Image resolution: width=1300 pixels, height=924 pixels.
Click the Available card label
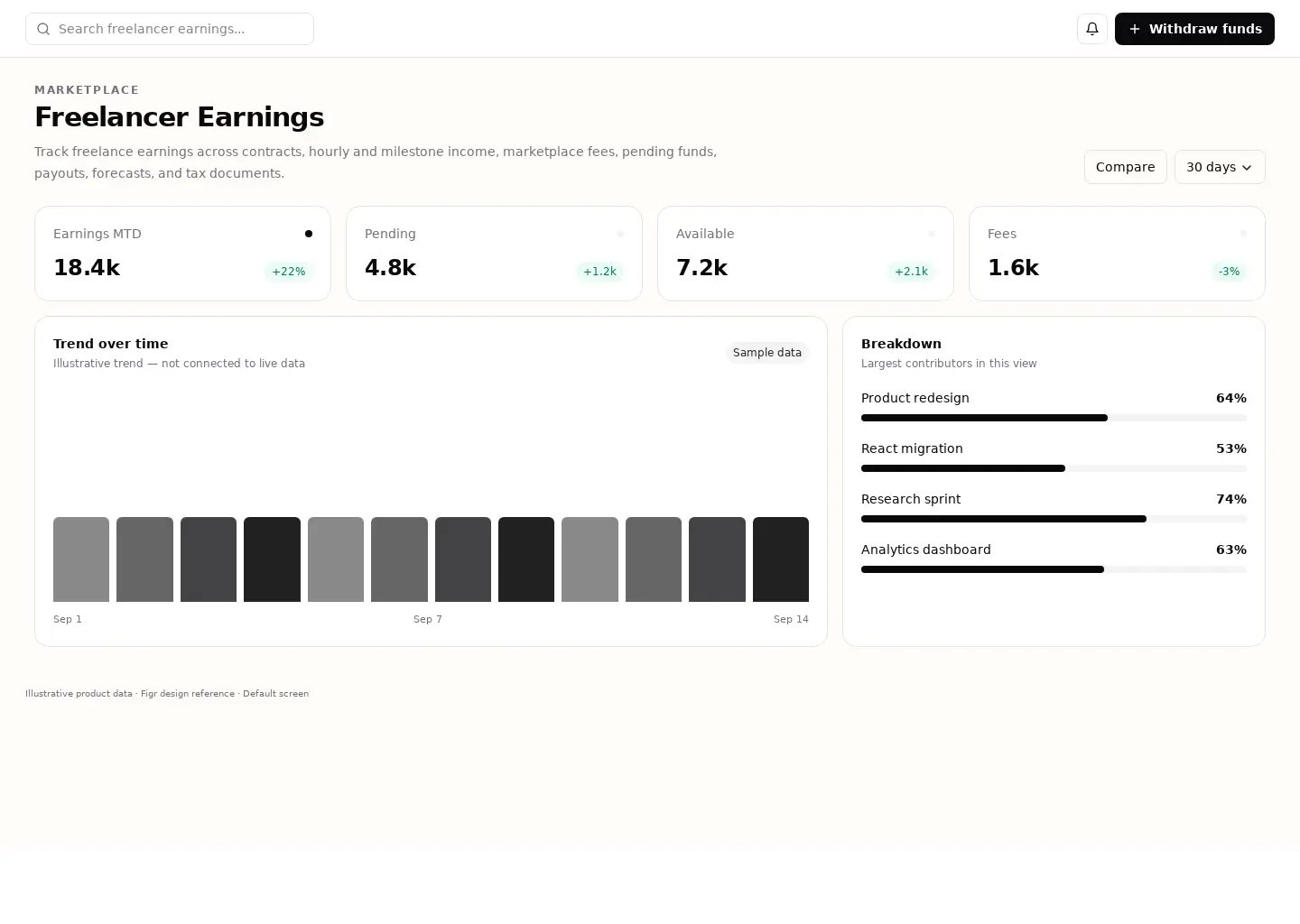coord(705,234)
